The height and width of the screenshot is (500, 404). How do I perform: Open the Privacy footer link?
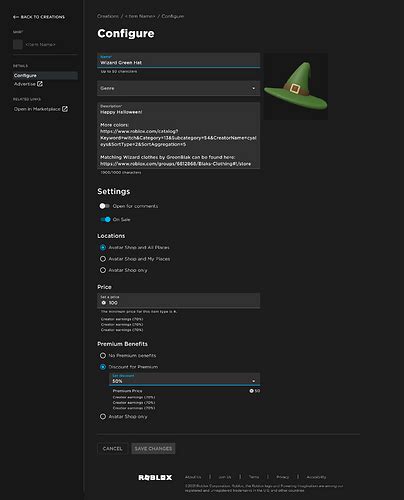283,477
